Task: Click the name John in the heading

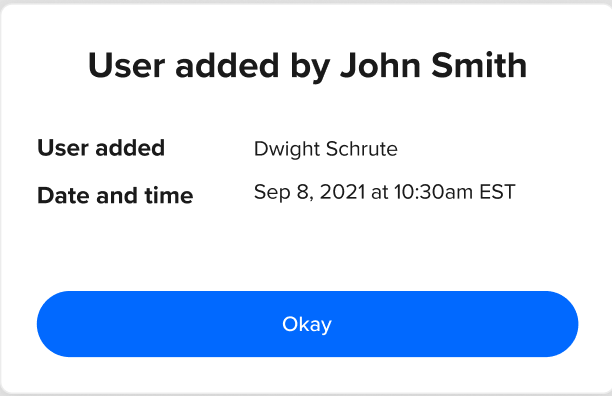Action: tap(380, 66)
